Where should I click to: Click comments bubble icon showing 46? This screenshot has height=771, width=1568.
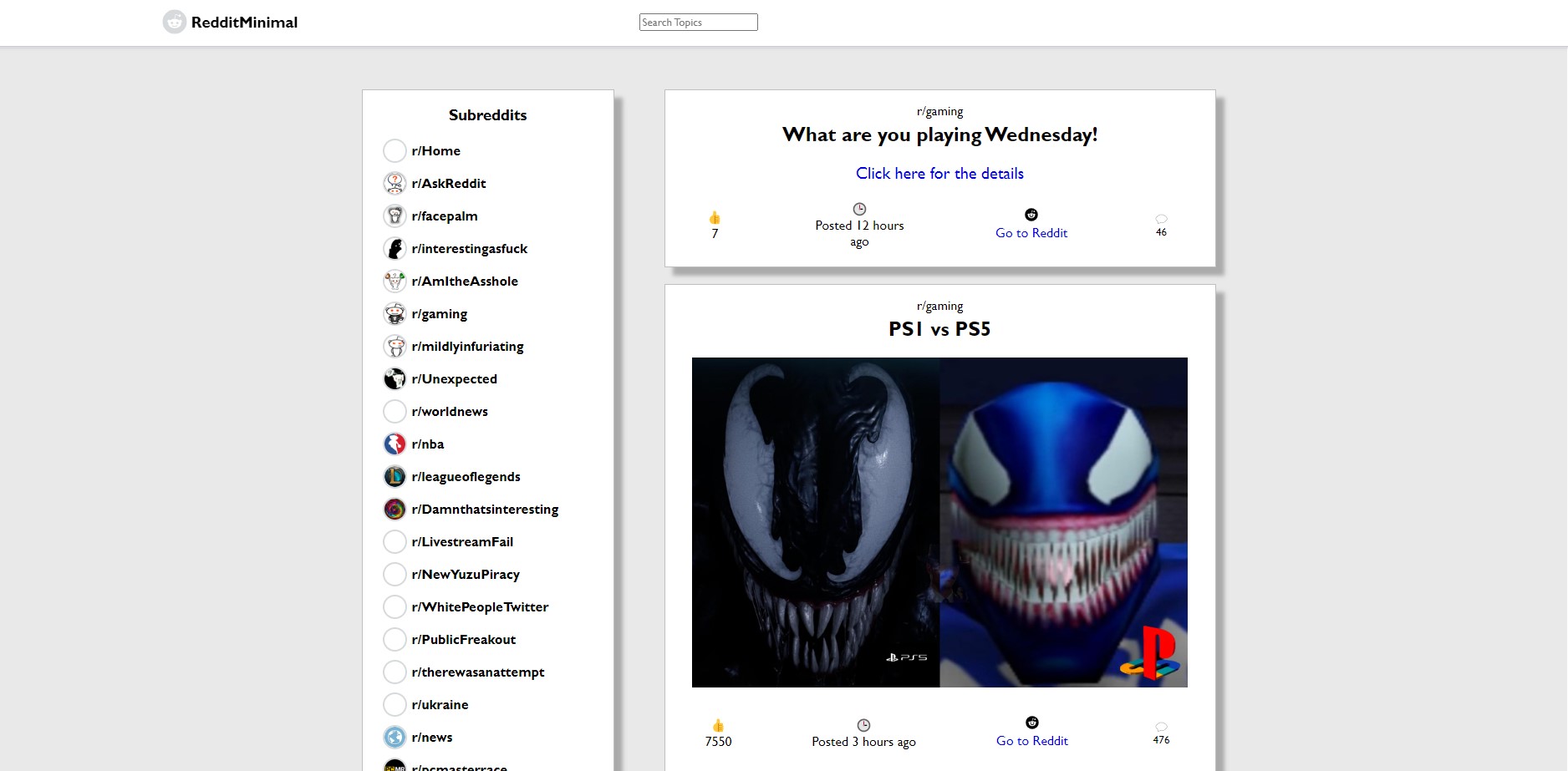1161,219
